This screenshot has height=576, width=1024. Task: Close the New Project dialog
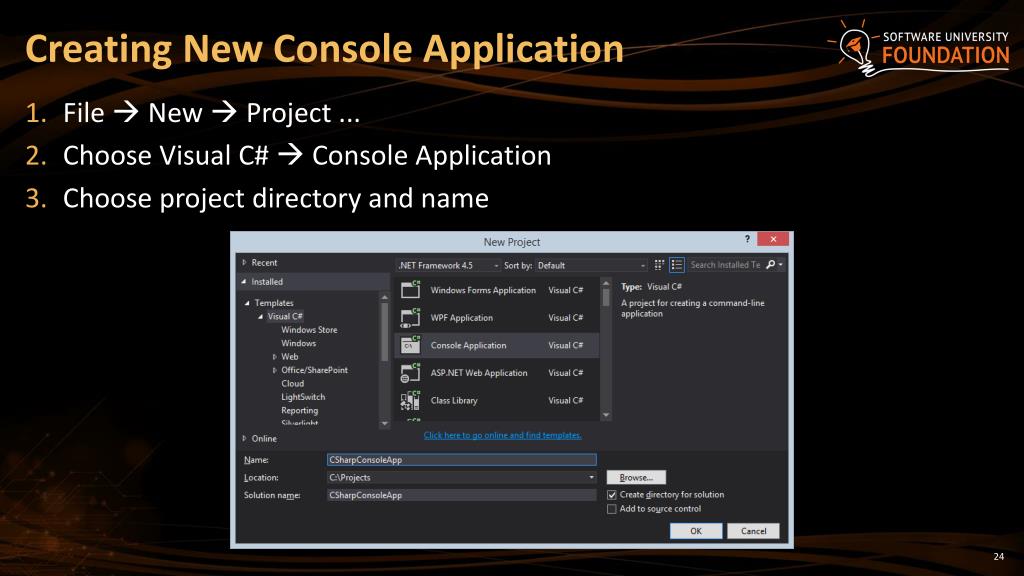pos(773,239)
